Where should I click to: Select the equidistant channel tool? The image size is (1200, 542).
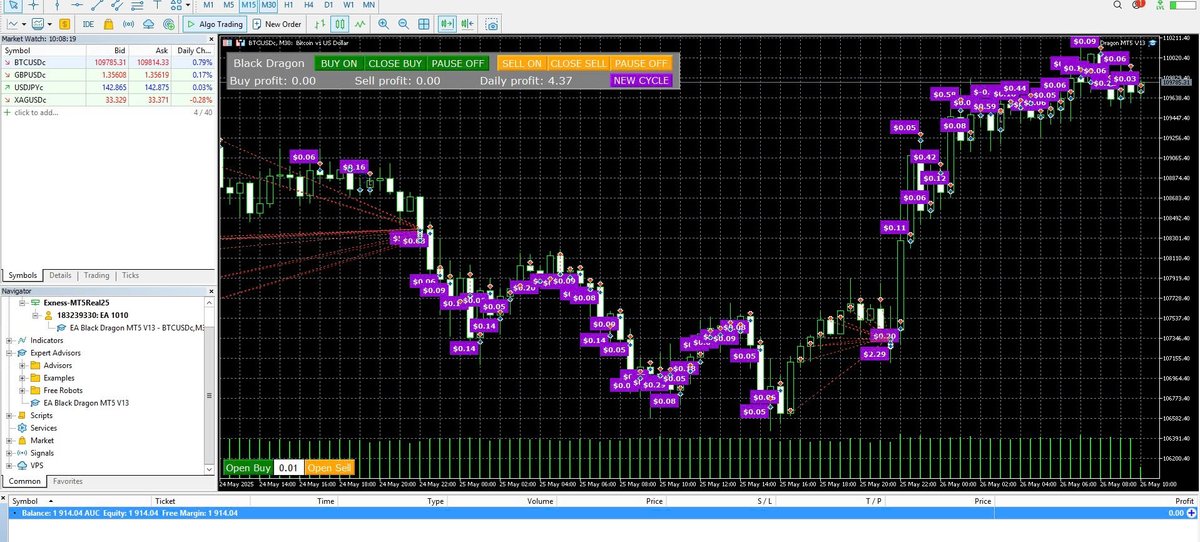tap(117, 5)
